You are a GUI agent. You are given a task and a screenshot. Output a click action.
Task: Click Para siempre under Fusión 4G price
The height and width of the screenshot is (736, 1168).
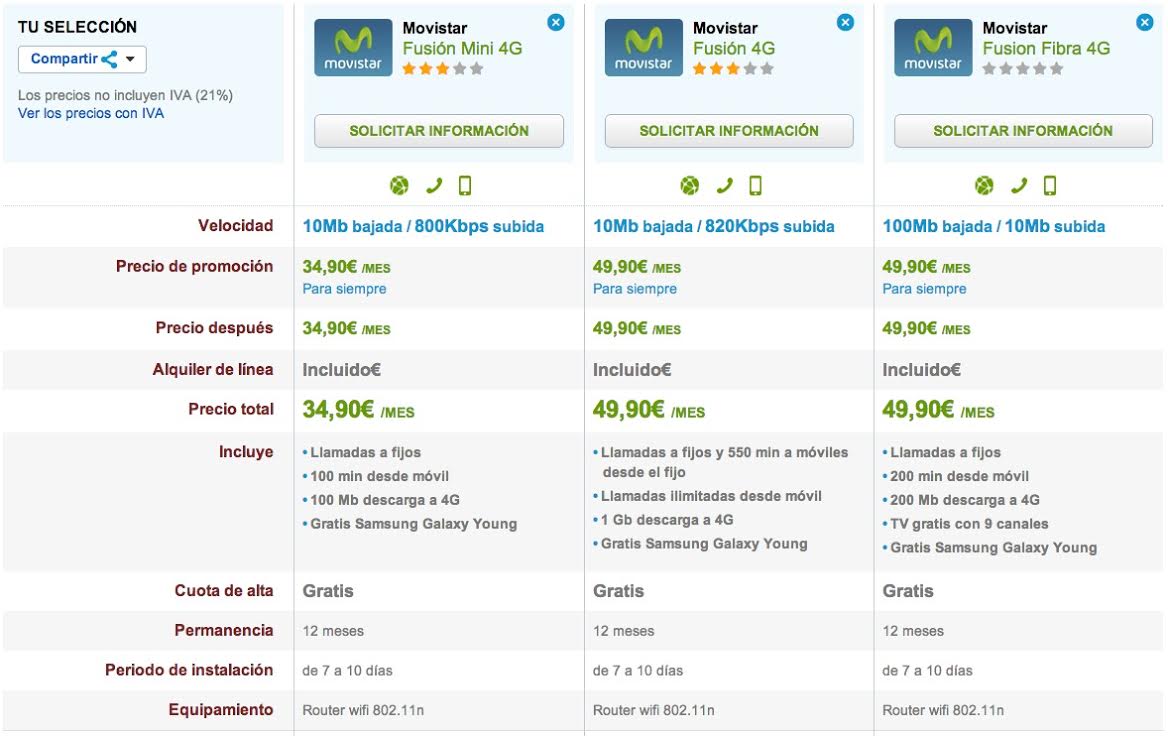pos(635,289)
